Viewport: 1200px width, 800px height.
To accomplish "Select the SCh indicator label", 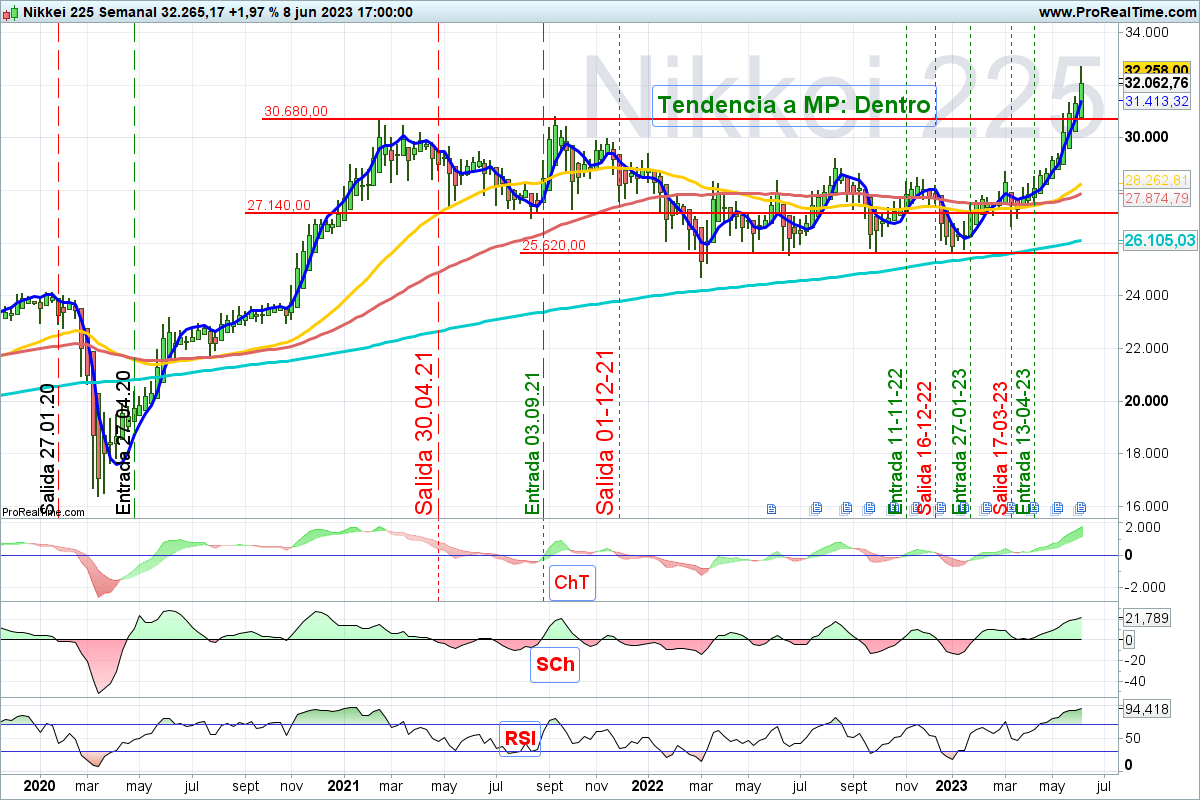I will 555,664.
